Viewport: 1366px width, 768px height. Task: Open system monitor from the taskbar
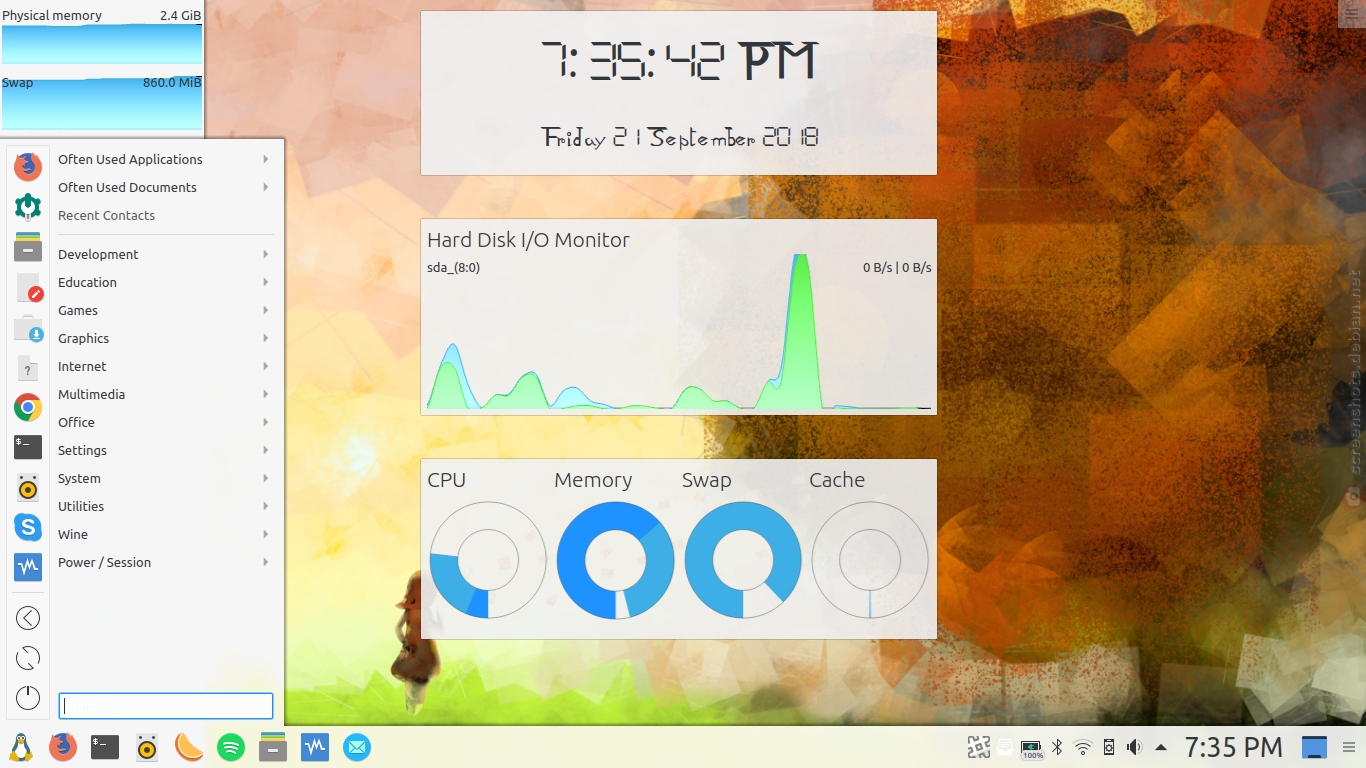click(315, 747)
